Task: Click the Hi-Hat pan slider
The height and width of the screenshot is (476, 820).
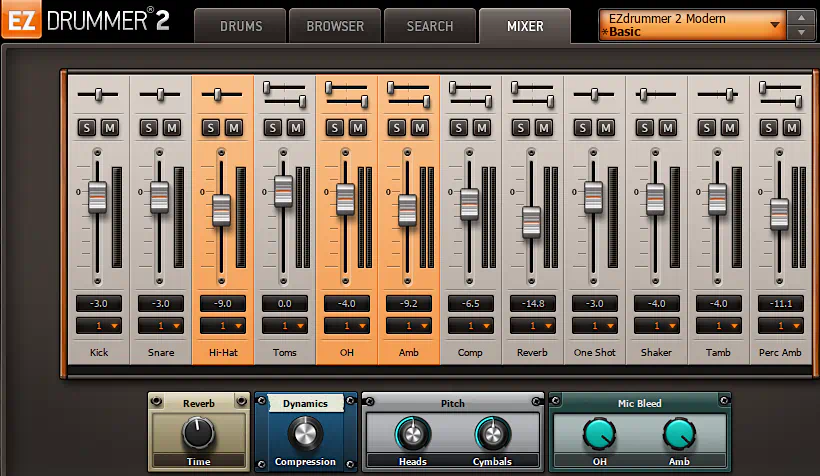Action: tap(218, 95)
